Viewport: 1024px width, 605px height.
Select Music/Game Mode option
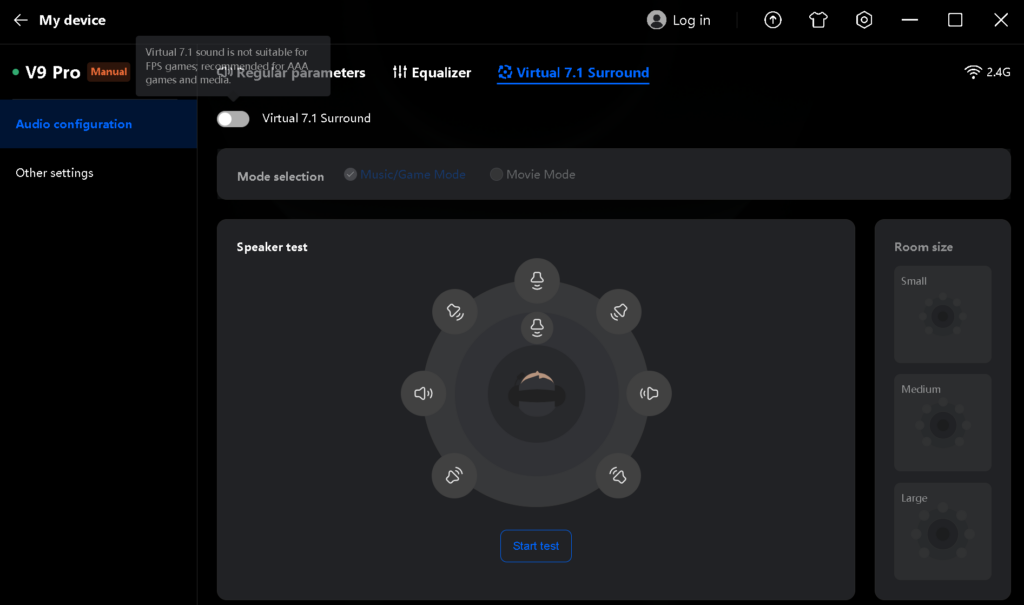(405, 174)
